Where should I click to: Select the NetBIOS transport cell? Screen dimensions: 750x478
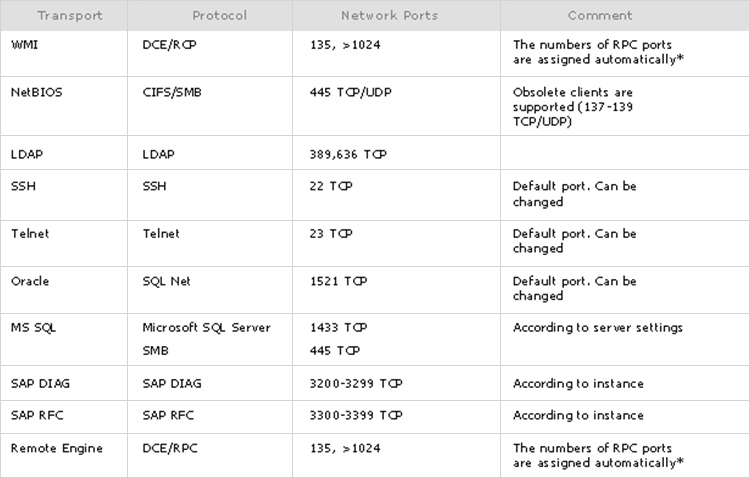(64, 106)
